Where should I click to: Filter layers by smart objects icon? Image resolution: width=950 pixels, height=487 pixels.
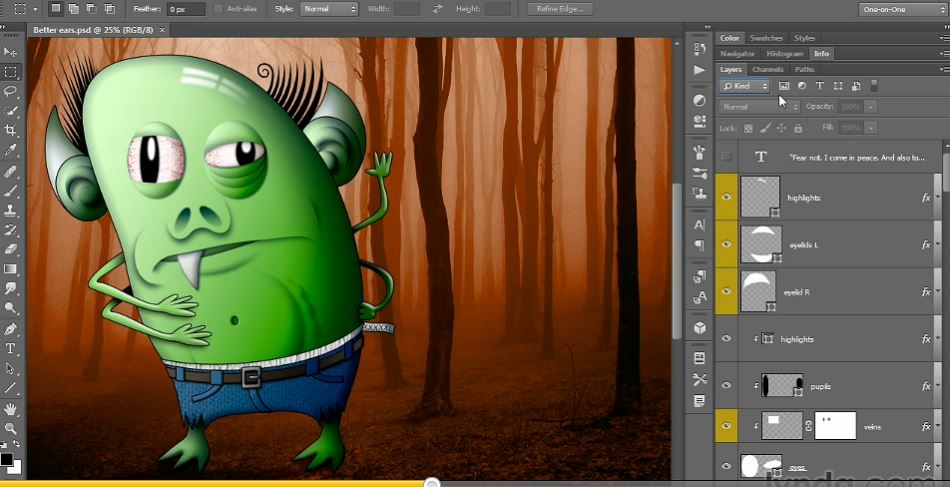856,86
